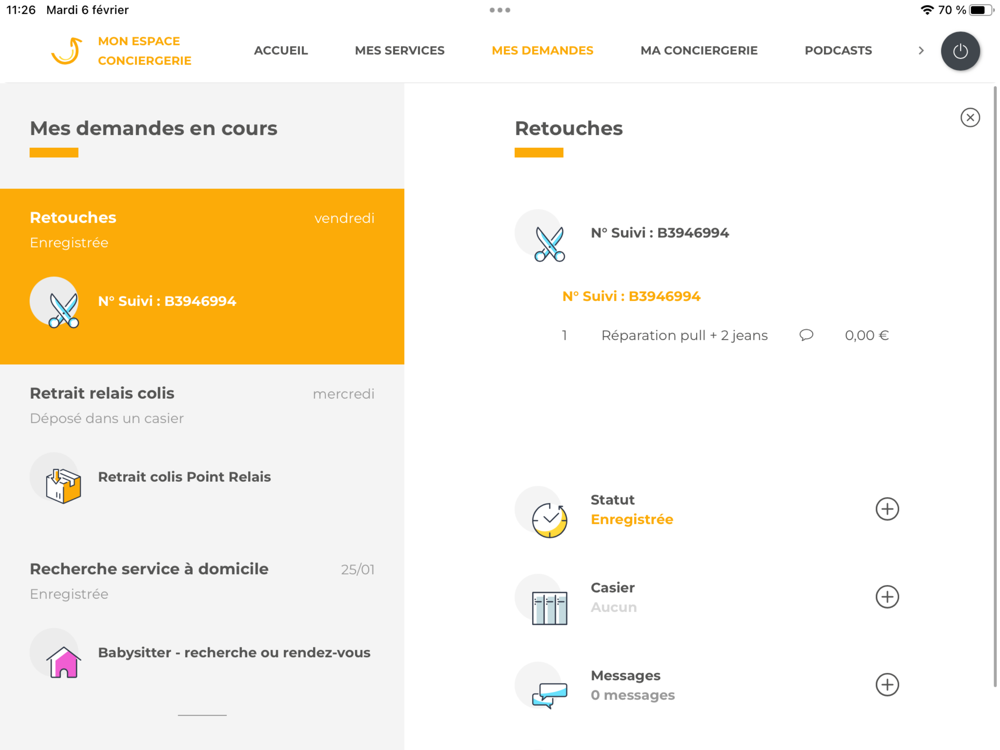Close the Retouches detail panel
Screen dimensions: 1000x750
click(x=970, y=117)
